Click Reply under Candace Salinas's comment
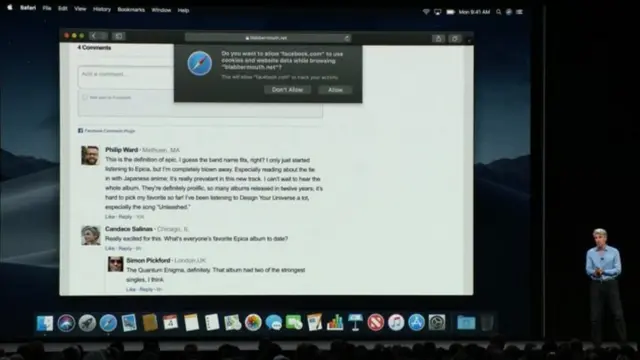This screenshot has height=360, width=640. (125, 248)
